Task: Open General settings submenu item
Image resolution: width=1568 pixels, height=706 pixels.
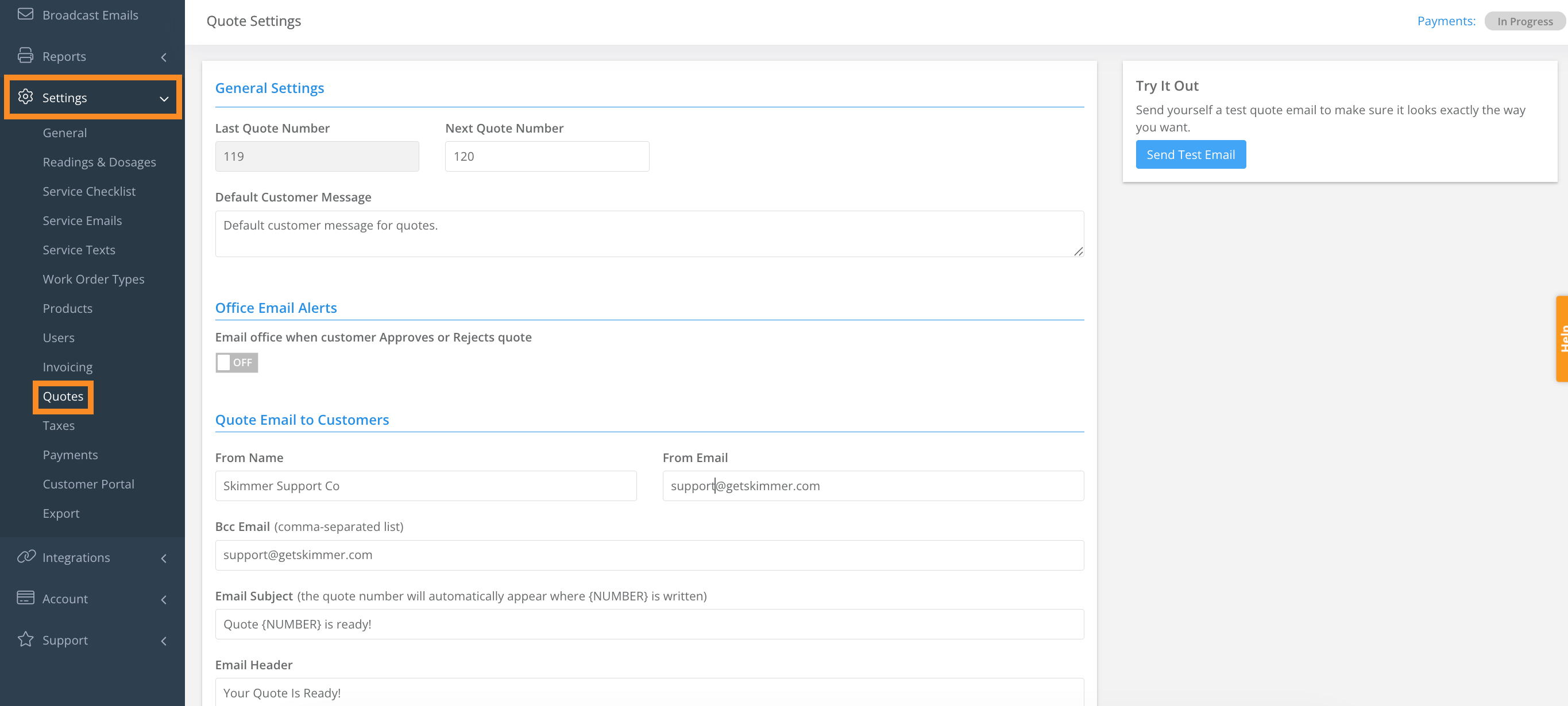Action: point(64,133)
